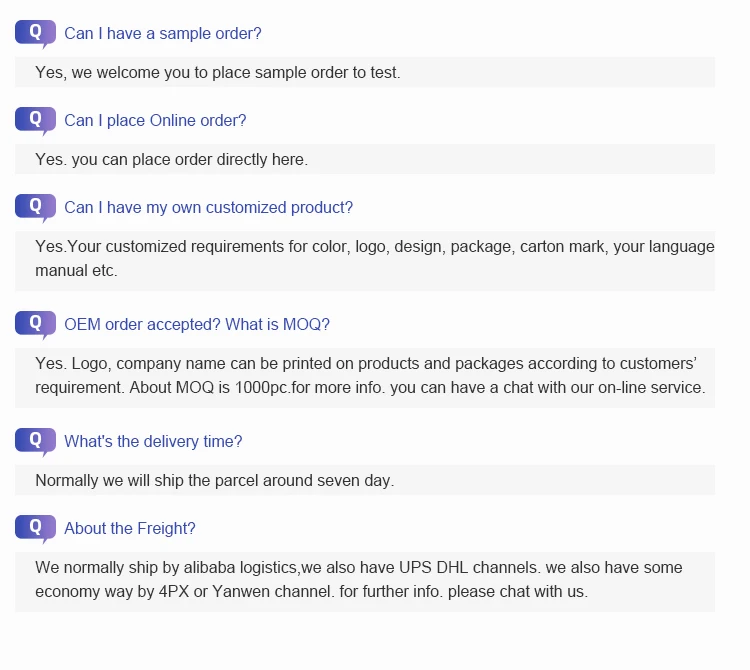
Task: Open "Can I have my own customized product?" question
Action: (x=208, y=208)
